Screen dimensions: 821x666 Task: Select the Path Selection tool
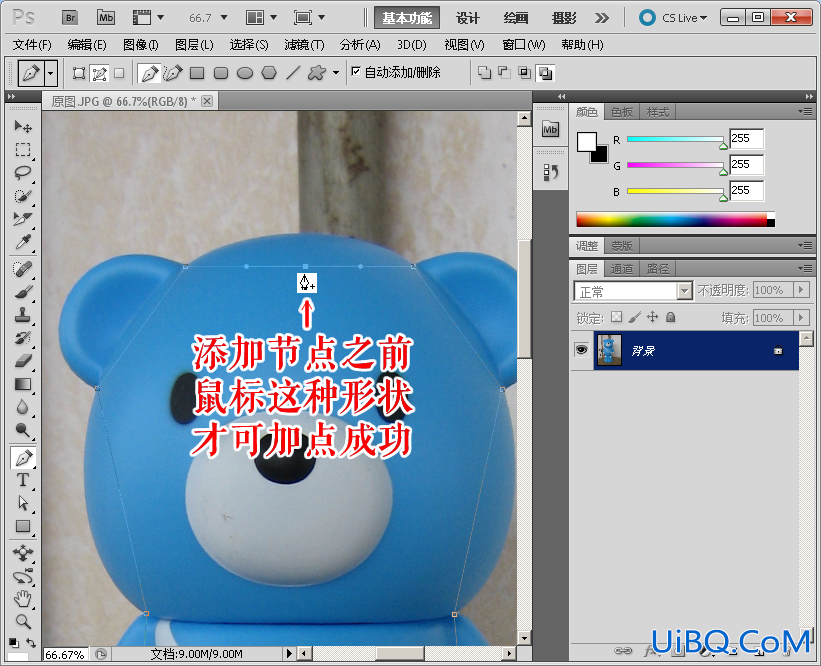pos(23,503)
